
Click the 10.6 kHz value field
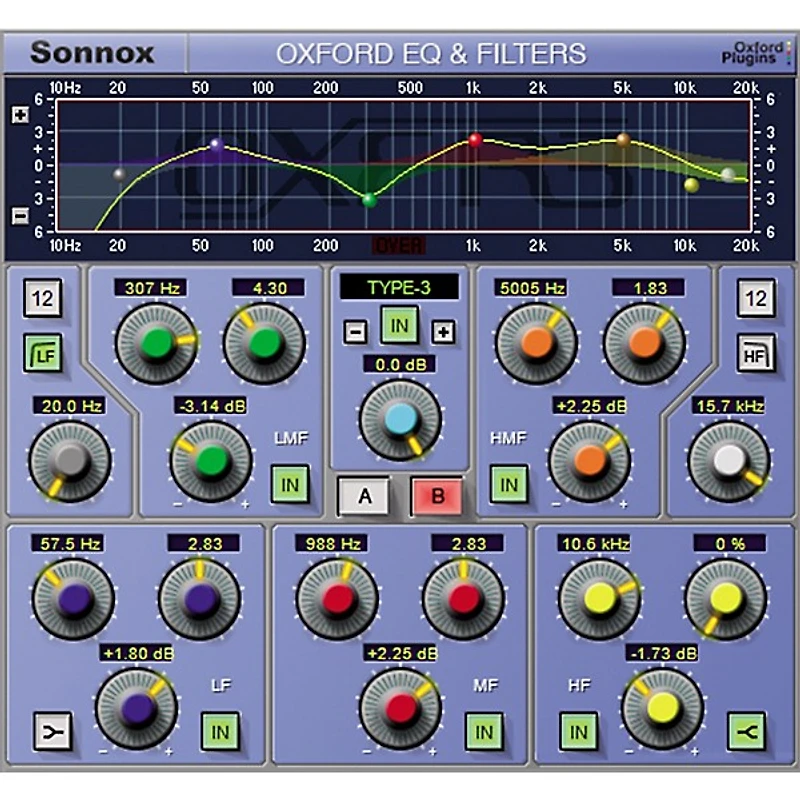coord(595,543)
